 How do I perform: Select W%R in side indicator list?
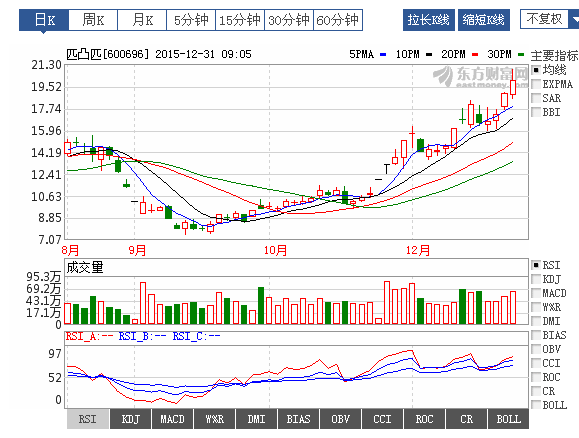coord(537,307)
